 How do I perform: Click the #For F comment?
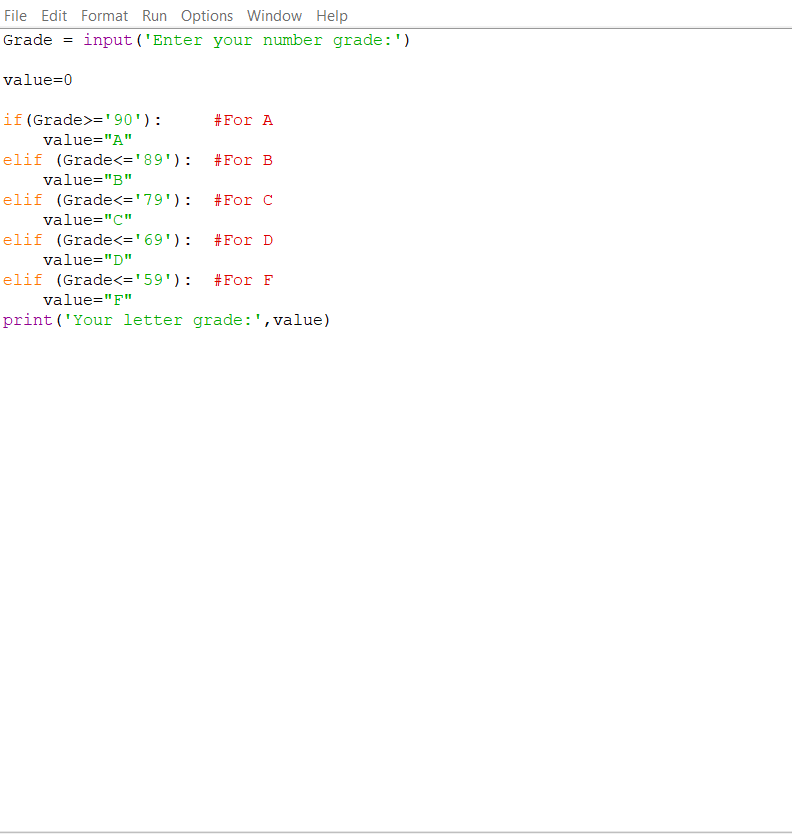(x=244, y=280)
